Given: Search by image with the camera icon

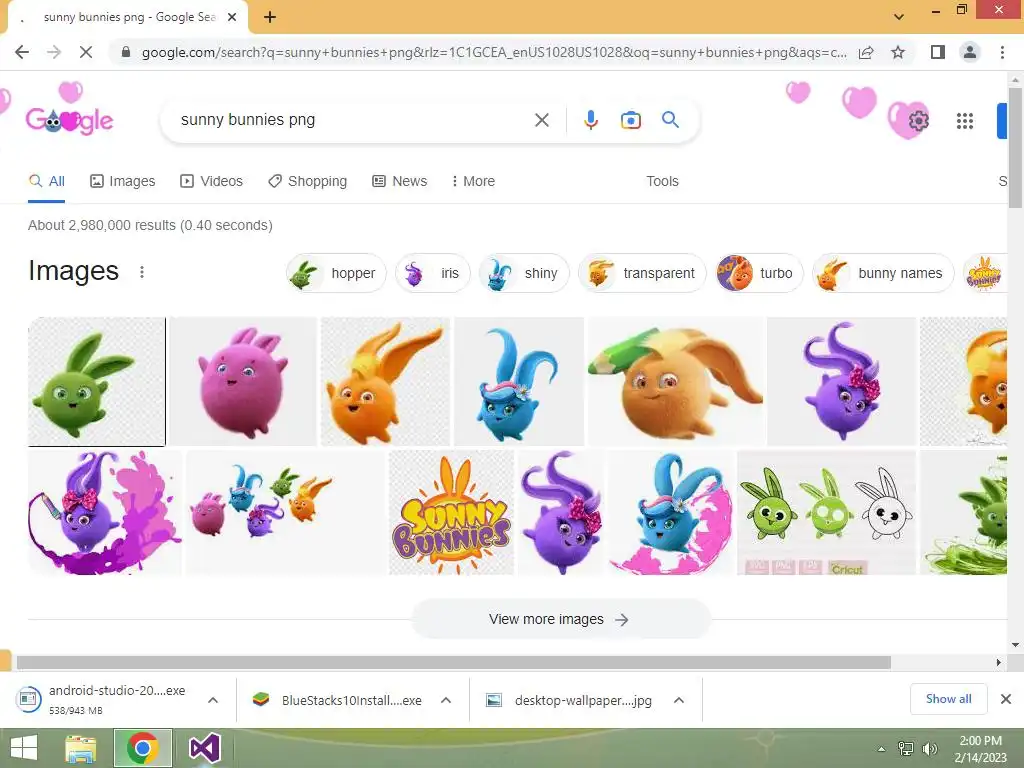Looking at the screenshot, I should click(630, 120).
